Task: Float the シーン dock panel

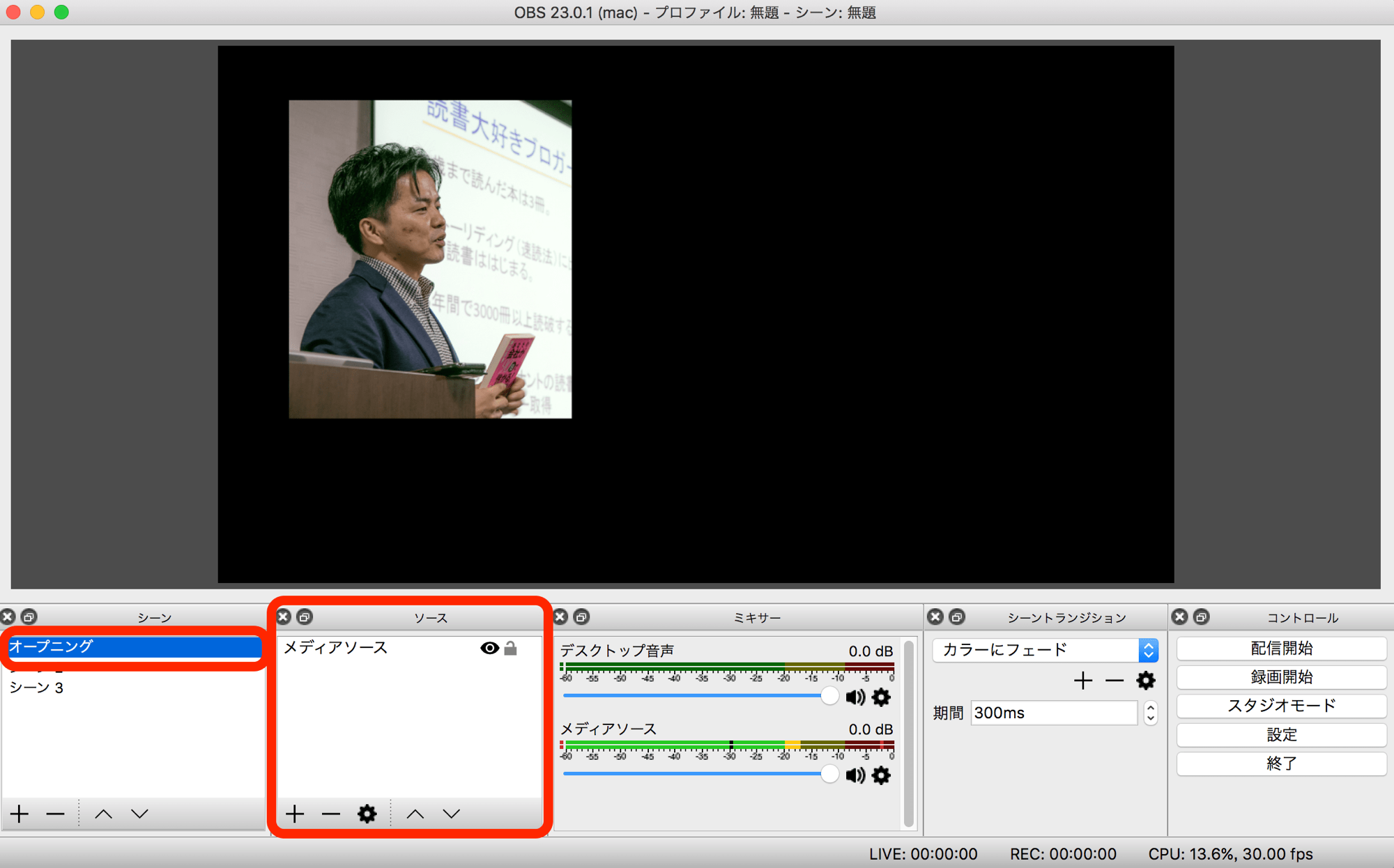Action: click(29, 617)
